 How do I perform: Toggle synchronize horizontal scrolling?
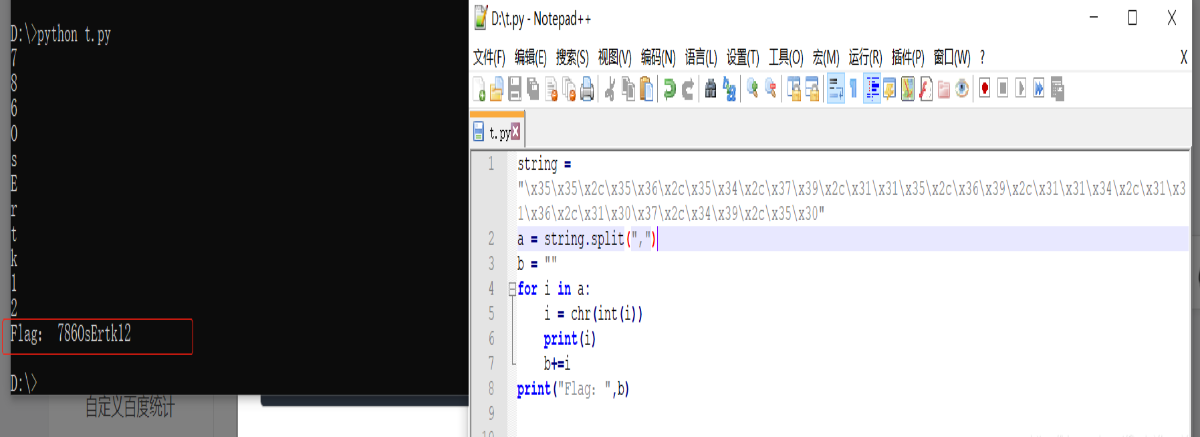pyautogui.click(x=813, y=89)
